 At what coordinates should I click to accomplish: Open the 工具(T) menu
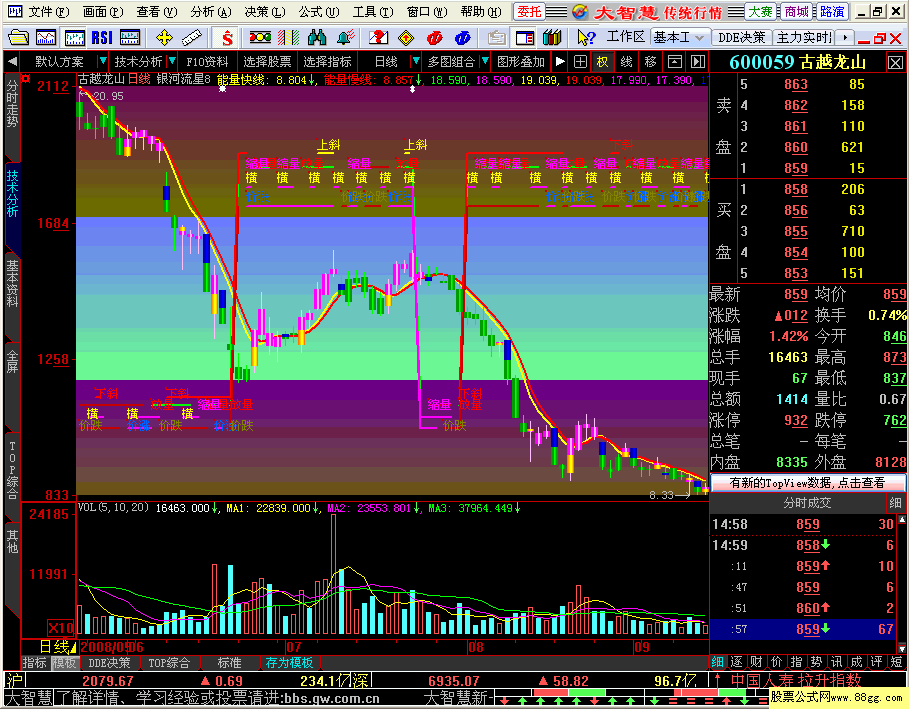373,12
